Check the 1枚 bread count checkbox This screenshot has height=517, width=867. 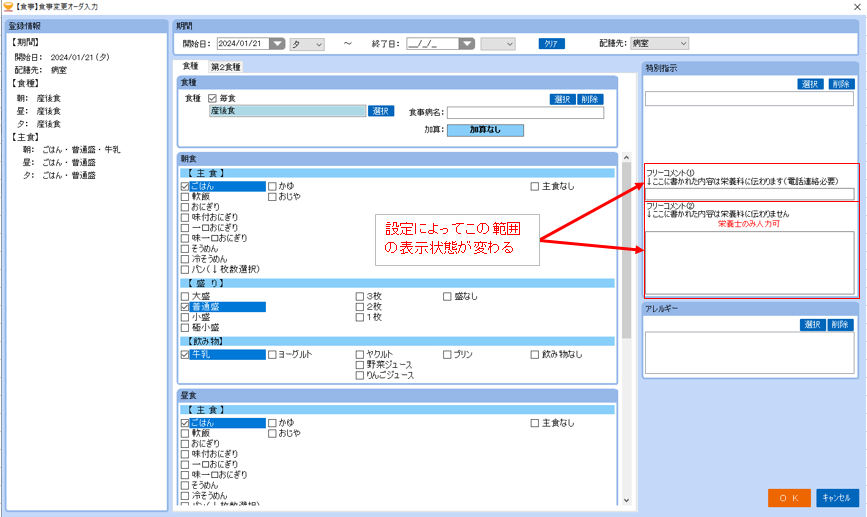(x=360, y=317)
